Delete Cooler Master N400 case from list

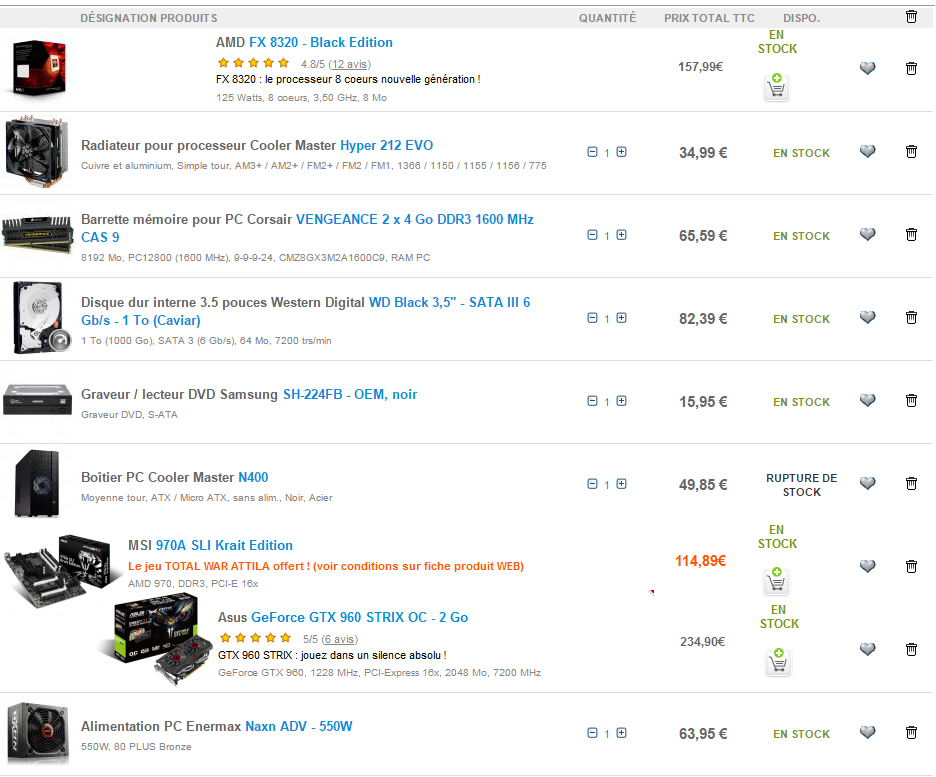pos(911,484)
